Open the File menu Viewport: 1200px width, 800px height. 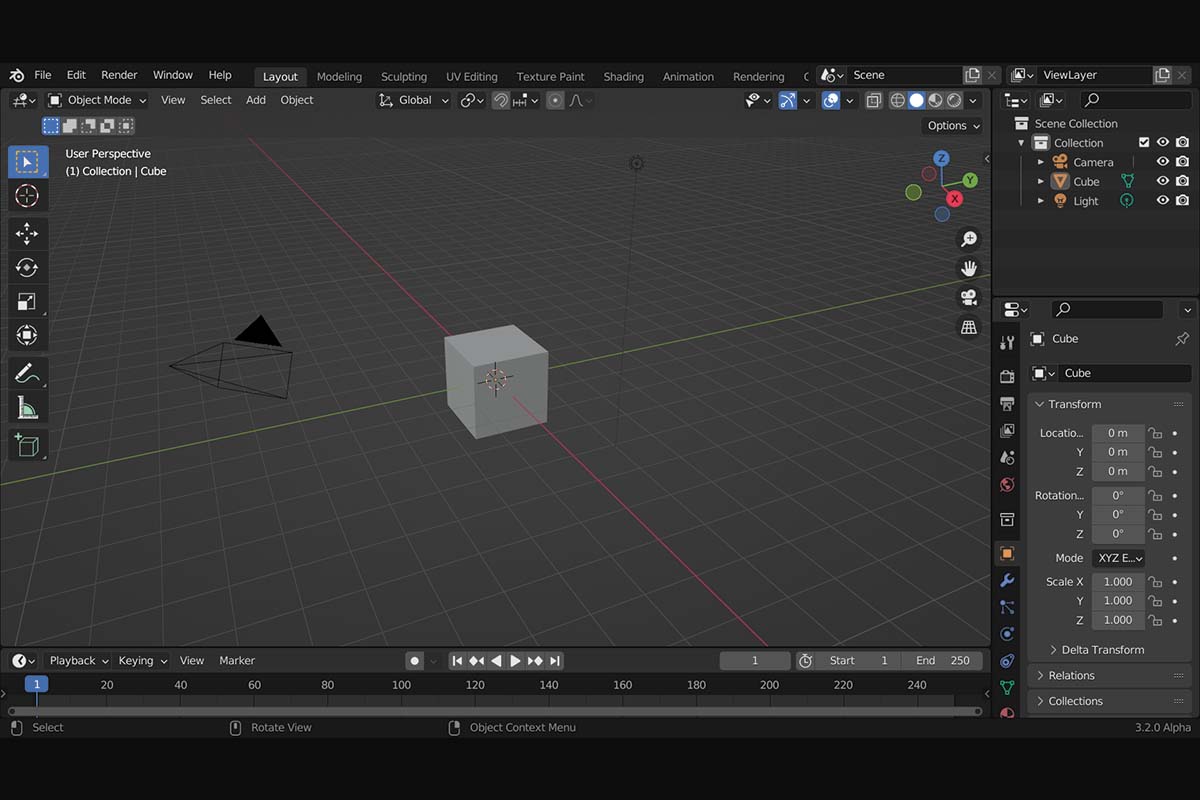pyautogui.click(x=43, y=75)
